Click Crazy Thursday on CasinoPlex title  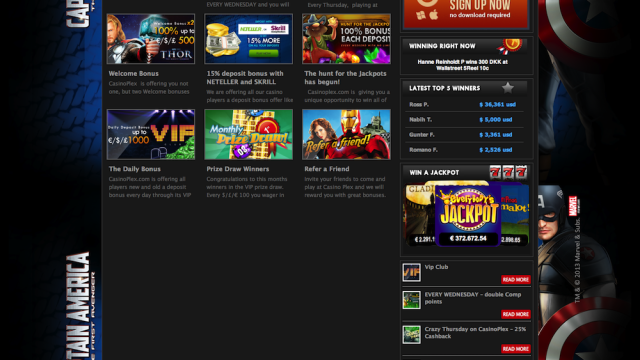475,333
